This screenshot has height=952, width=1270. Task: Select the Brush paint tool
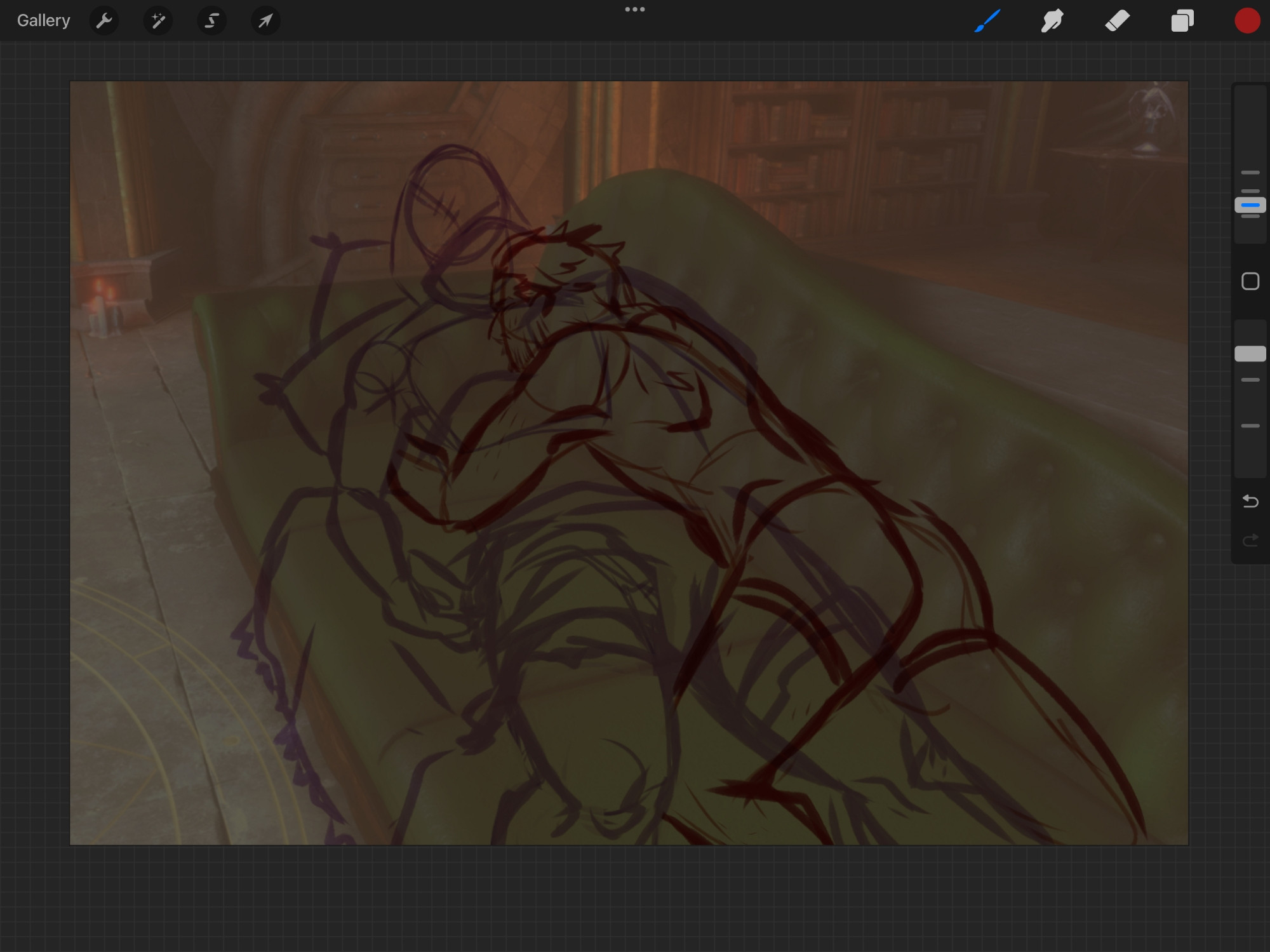[x=987, y=21]
